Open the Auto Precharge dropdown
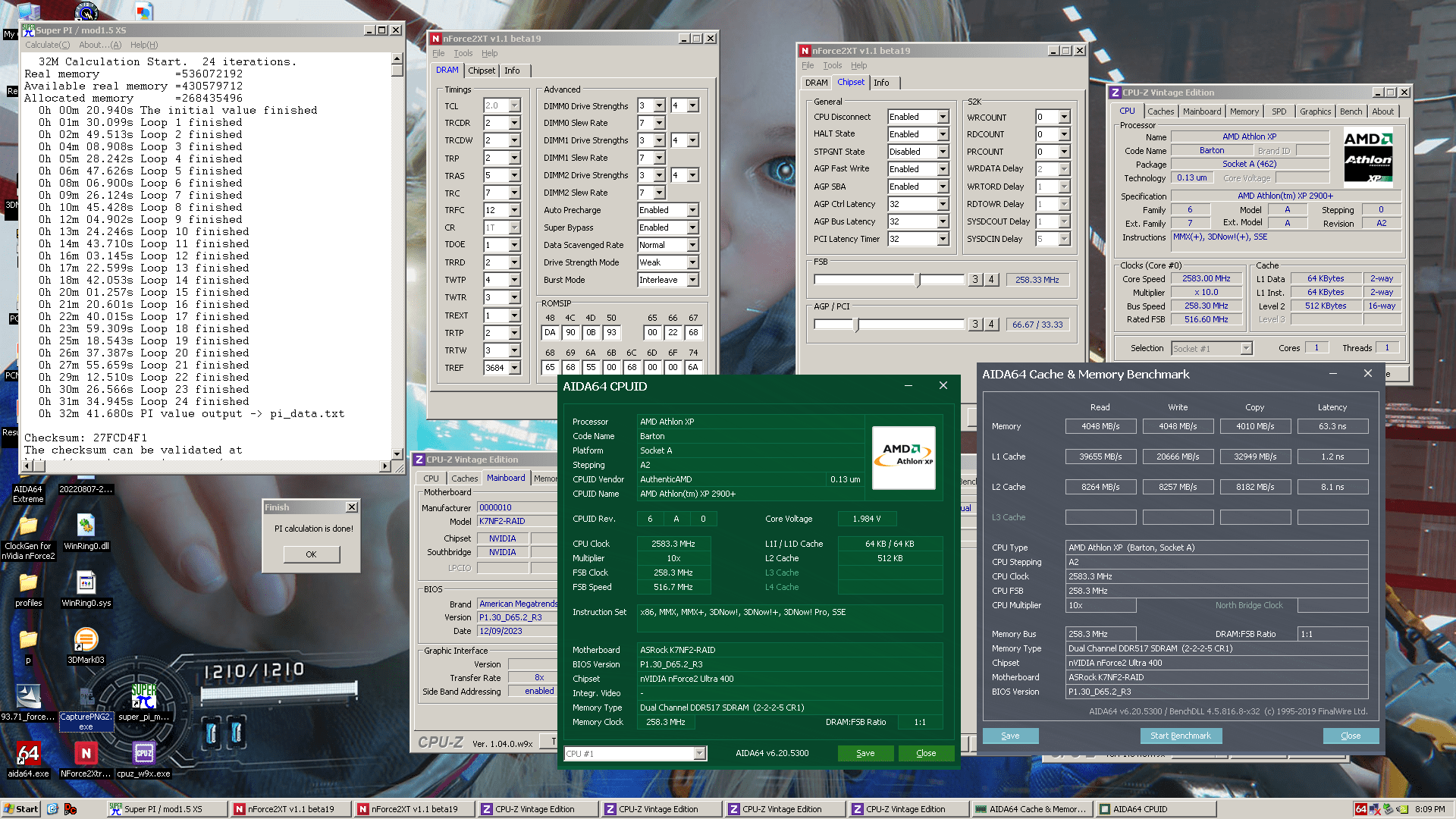This screenshot has width=1456, height=819. pos(692,210)
